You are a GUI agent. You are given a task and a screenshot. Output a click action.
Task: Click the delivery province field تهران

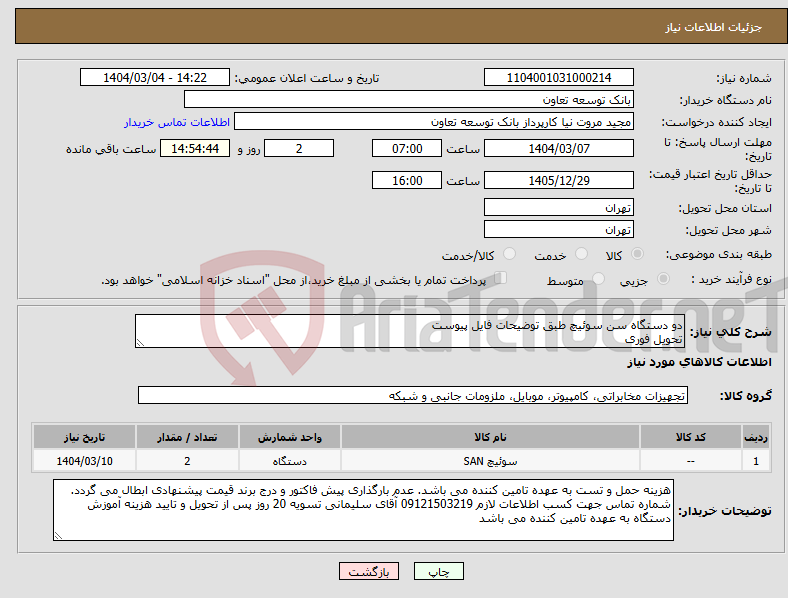click(x=559, y=207)
